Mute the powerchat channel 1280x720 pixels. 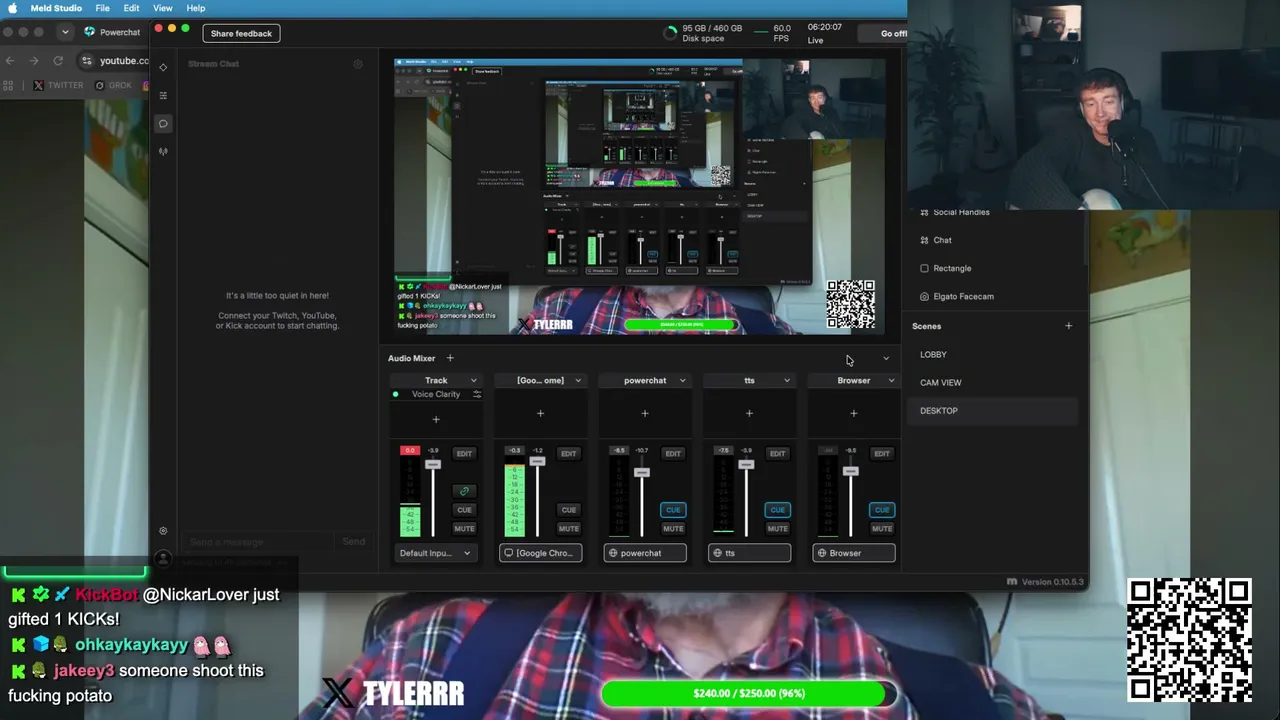point(673,529)
